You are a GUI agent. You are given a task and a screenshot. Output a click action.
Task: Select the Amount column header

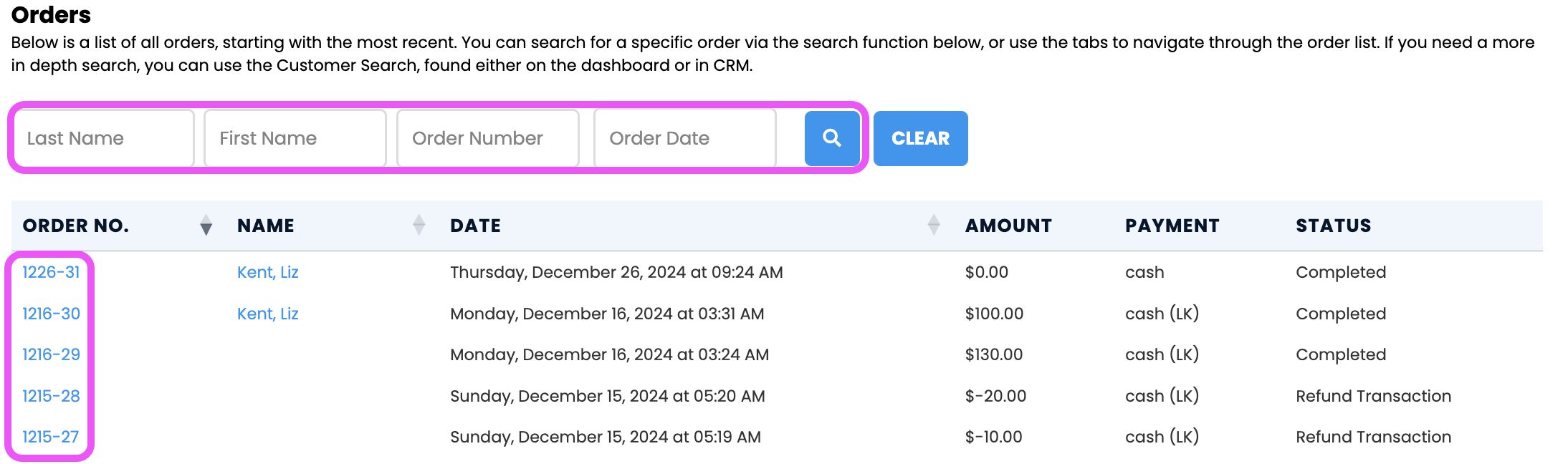click(1008, 226)
